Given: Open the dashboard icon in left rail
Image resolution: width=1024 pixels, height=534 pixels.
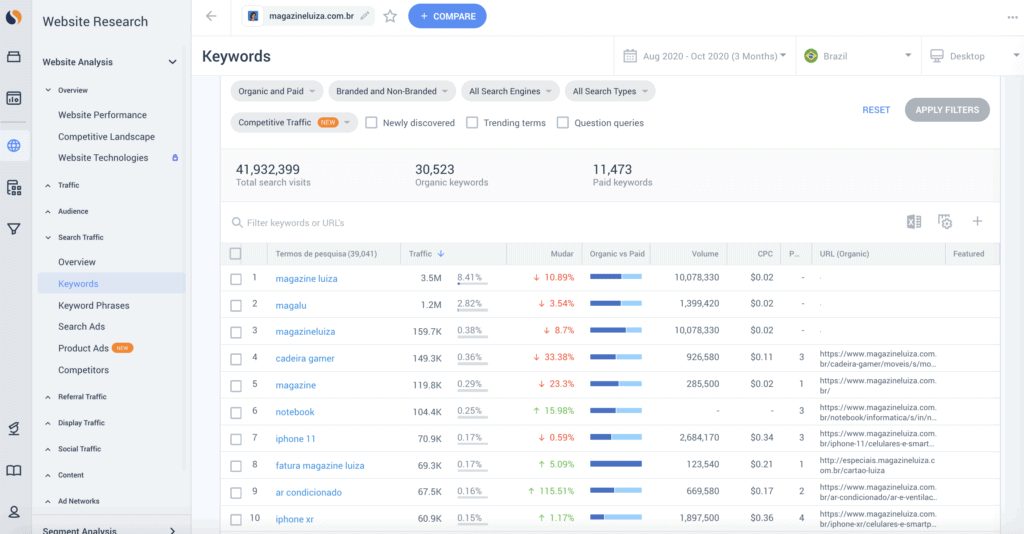Looking at the screenshot, I should pyautogui.click(x=14, y=98).
